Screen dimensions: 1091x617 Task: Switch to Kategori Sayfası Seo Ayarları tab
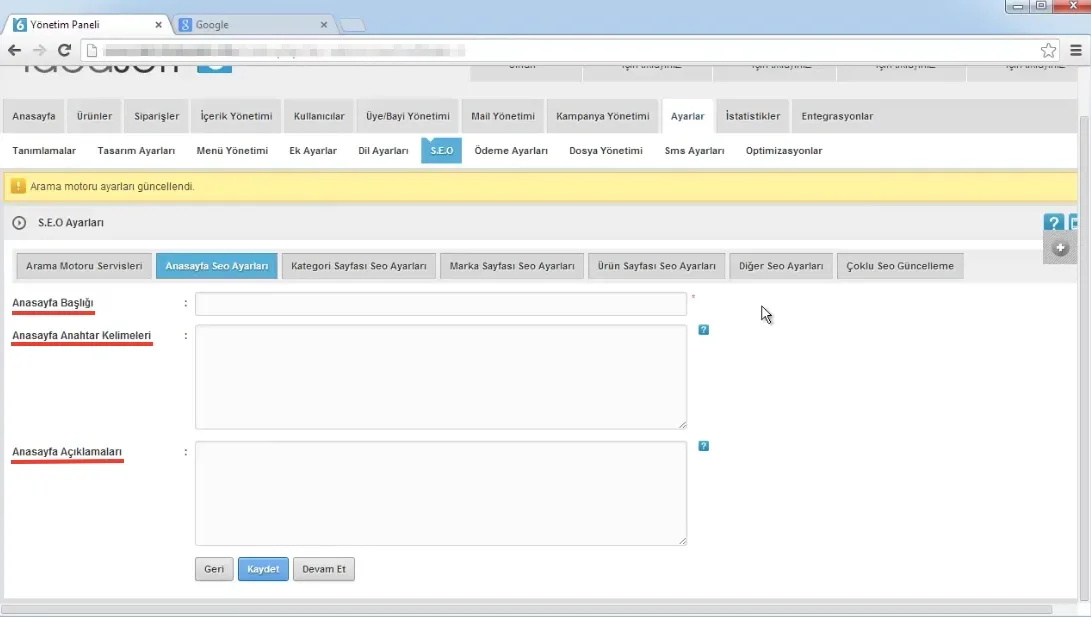pos(358,266)
